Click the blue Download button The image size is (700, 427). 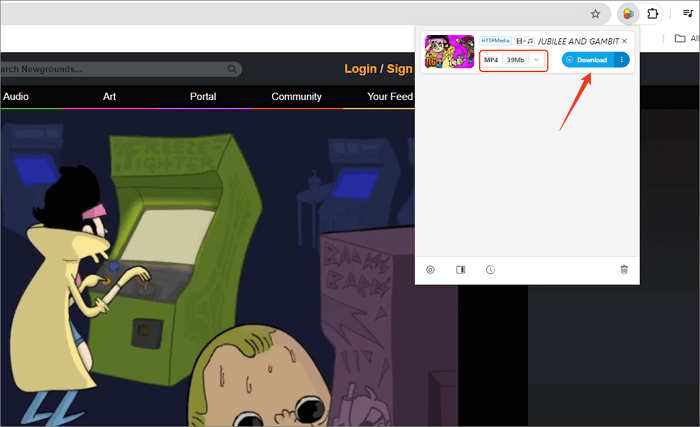[588, 60]
